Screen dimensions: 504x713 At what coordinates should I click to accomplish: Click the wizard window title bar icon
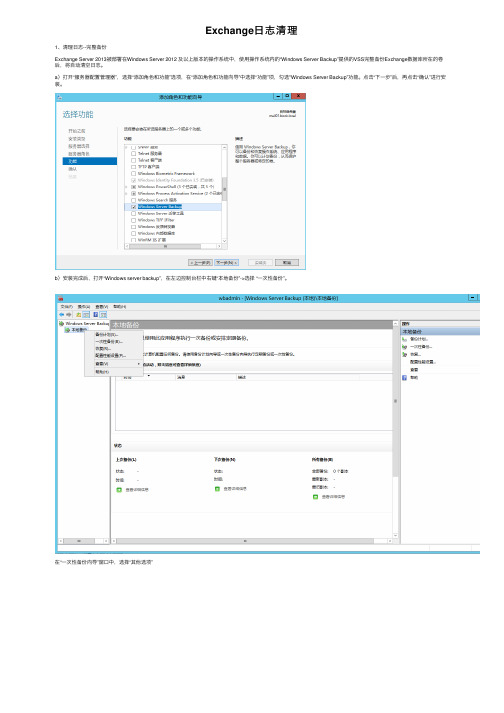pos(60,97)
